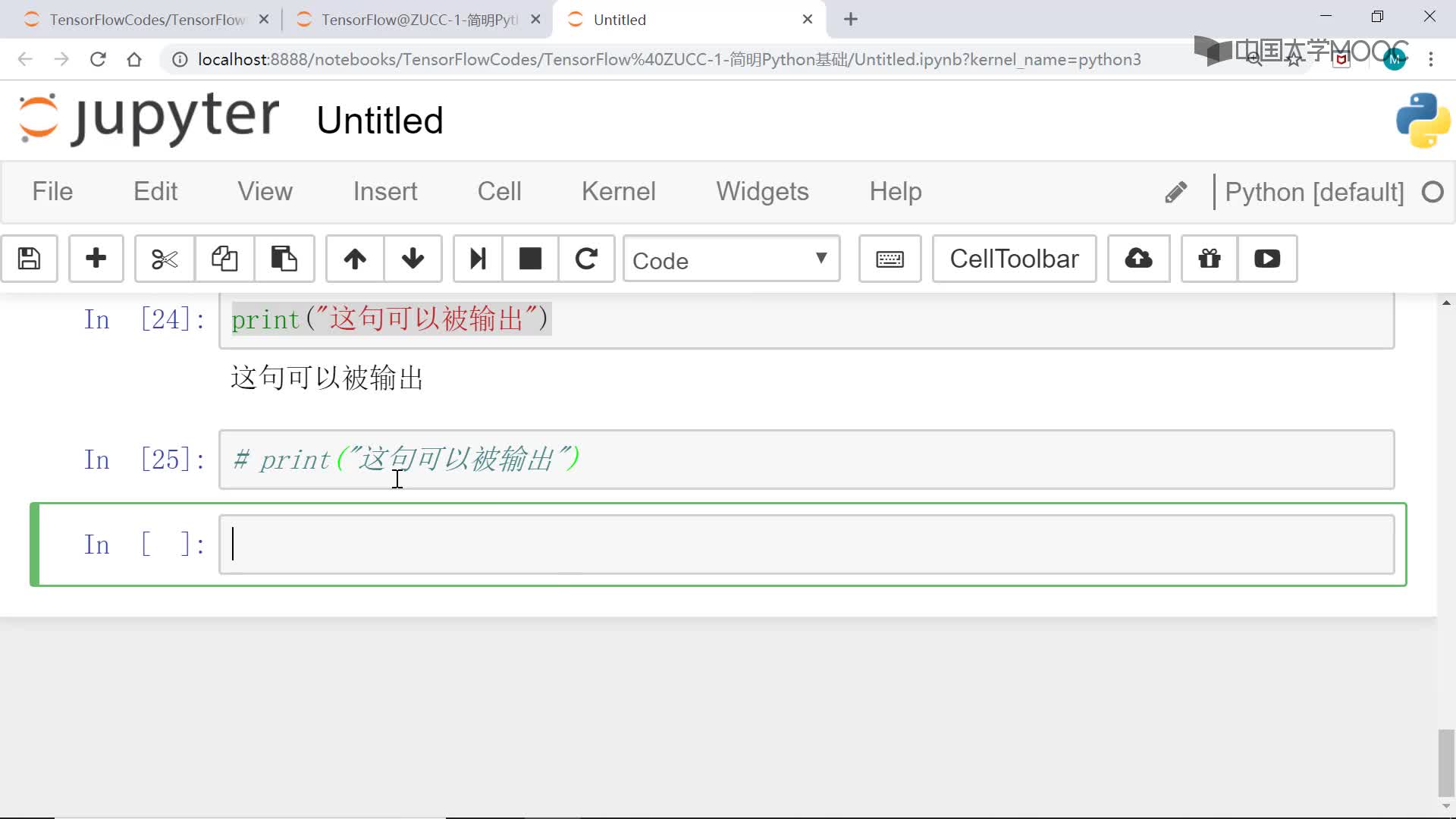Open the browser profile avatar

pyautogui.click(x=1394, y=59)
